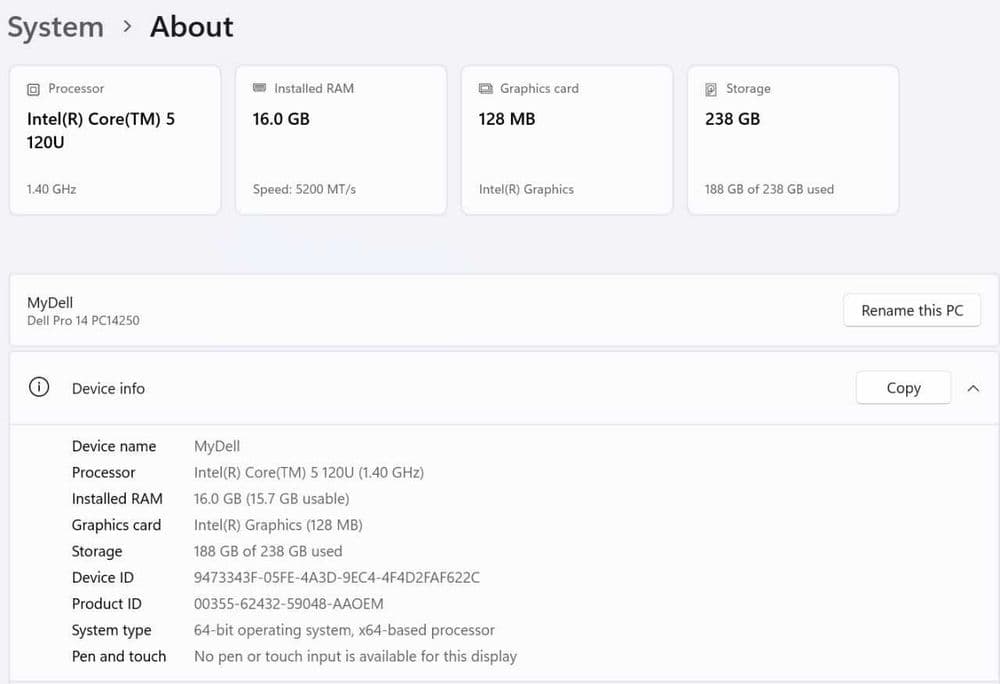Click the Device info circle icon
The width and height of the screenshot is (1000, 684).
click(39, 387)
